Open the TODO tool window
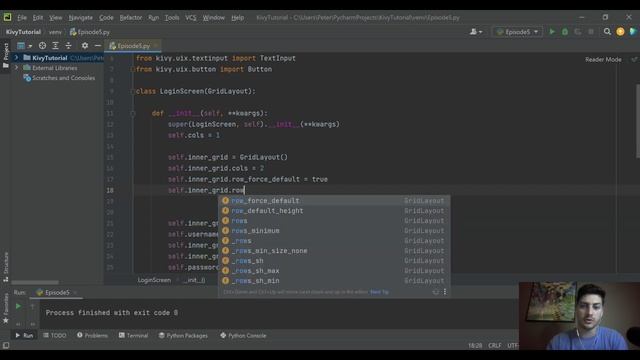Image resolution: width=640 pixels, height=360 pixels. pos(54,336)
